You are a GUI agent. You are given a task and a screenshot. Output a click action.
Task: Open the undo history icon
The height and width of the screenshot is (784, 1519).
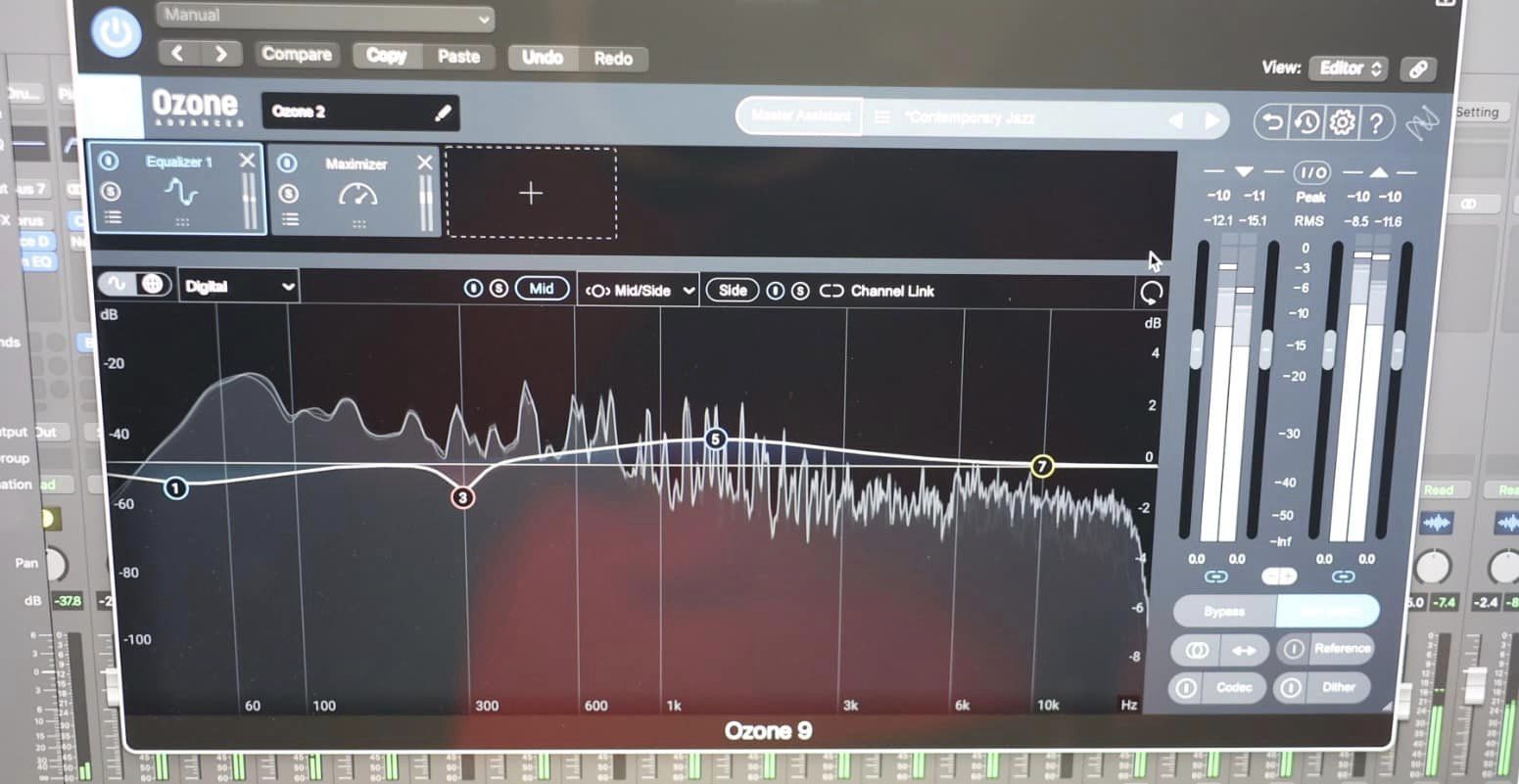pos(1306,122)
